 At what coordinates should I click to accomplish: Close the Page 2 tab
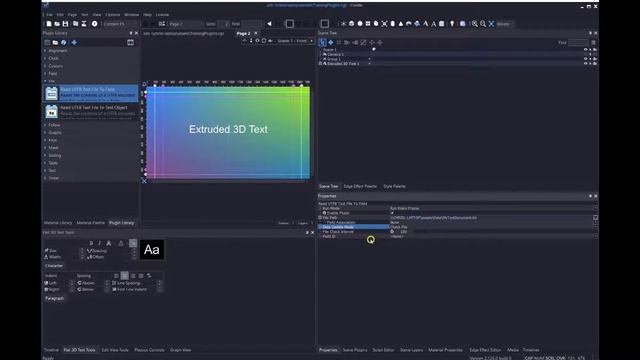click(256, 33)
